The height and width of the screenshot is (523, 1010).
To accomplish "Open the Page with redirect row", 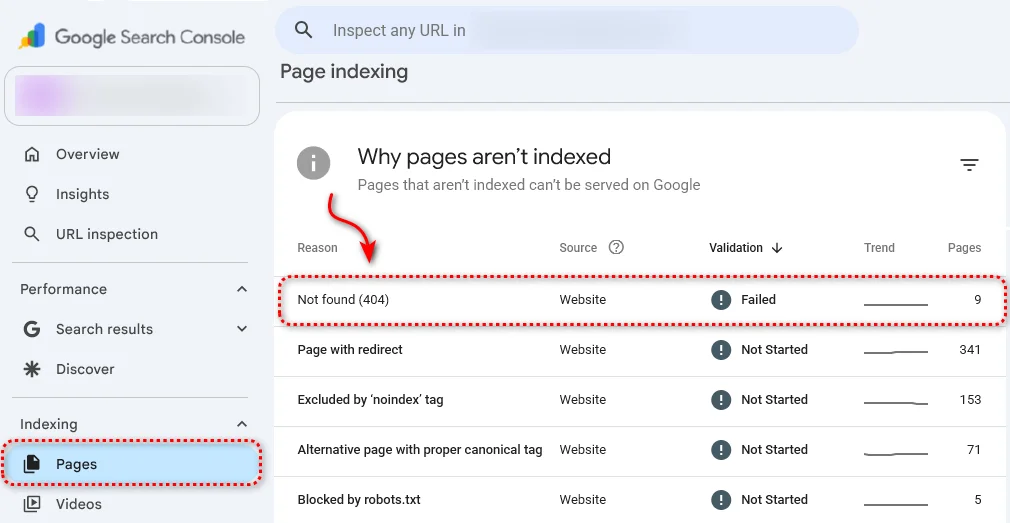I will pyautogui.click(x=640, y=350).
